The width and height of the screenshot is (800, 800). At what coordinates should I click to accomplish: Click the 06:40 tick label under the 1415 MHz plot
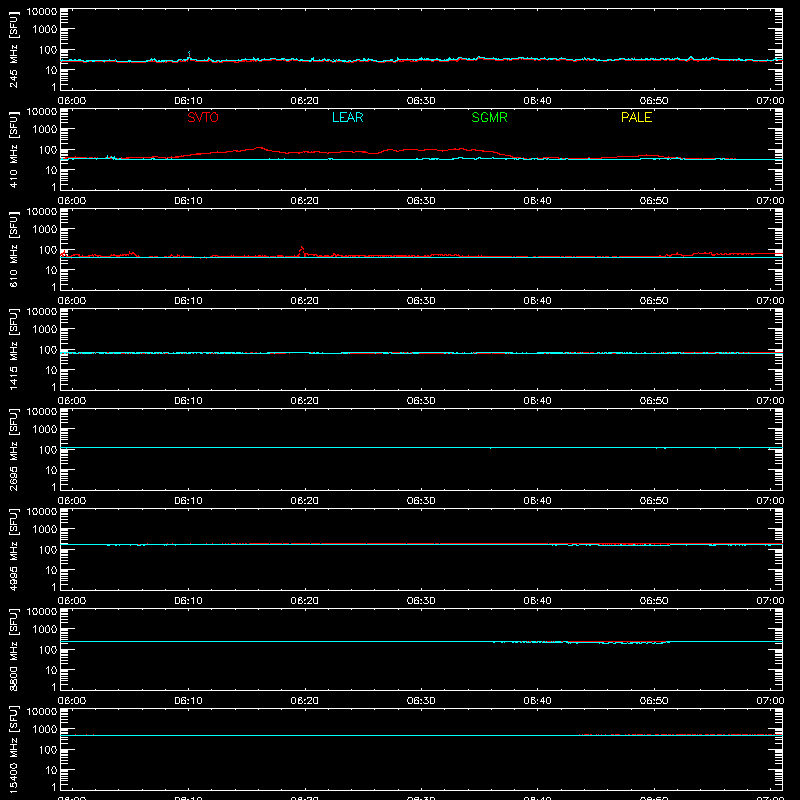(x=537, y=401)
